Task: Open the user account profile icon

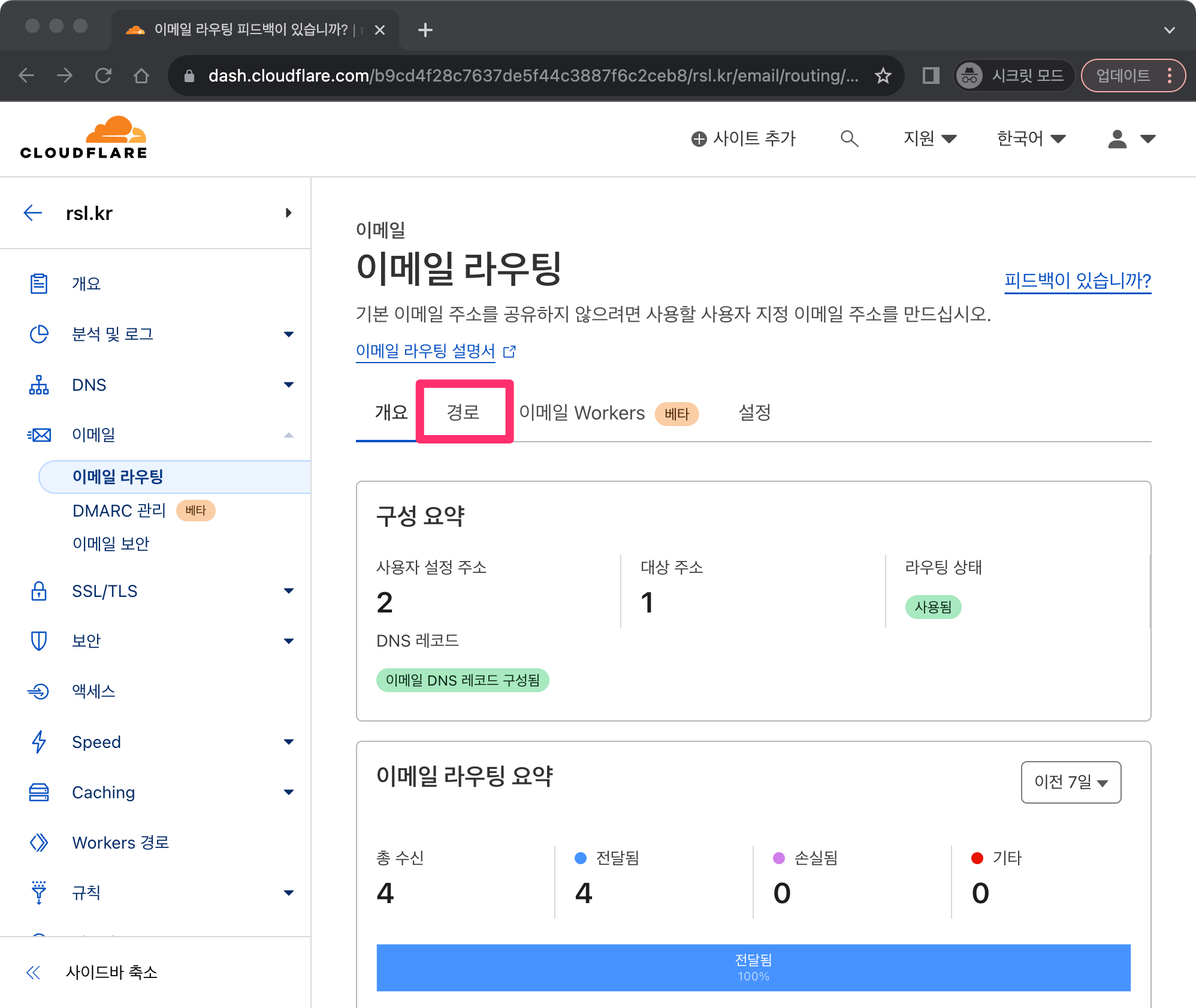Action: (x=1117, y=138)
